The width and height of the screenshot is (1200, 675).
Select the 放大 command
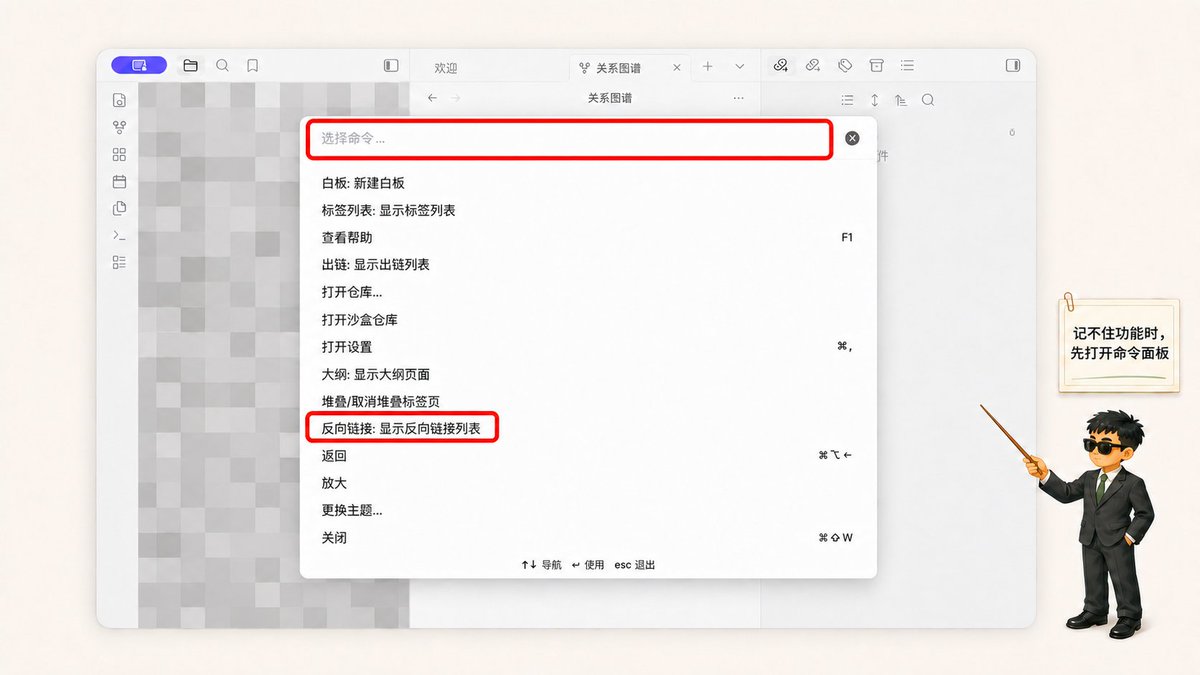pyautogui.click(x=588, y=483)
